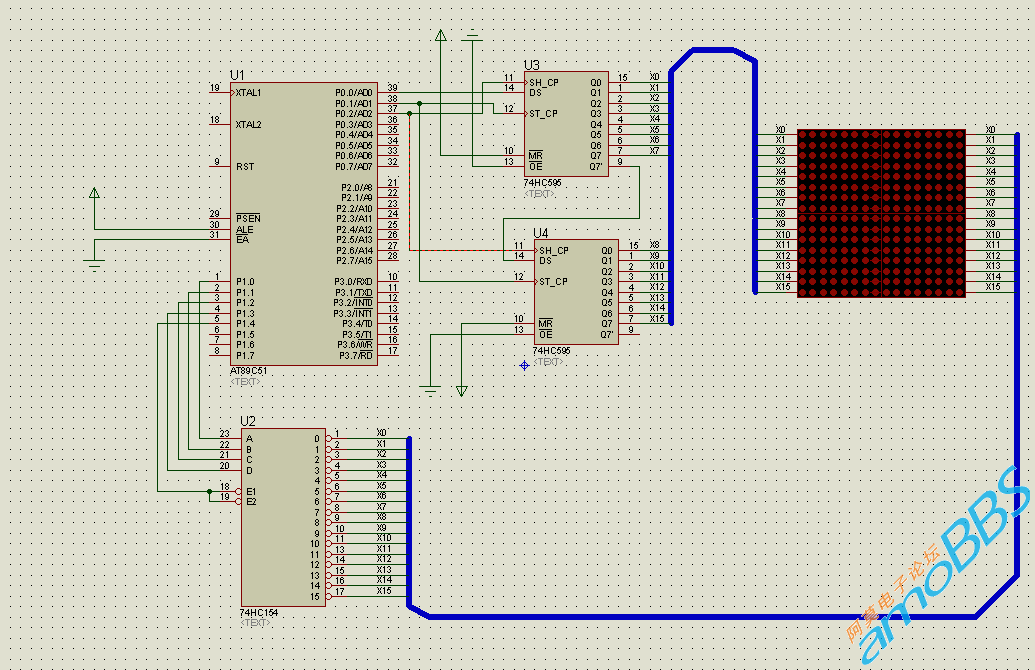Click the U4 reference label
Viewport: 1035px width, 670px height.
point(541,233)
